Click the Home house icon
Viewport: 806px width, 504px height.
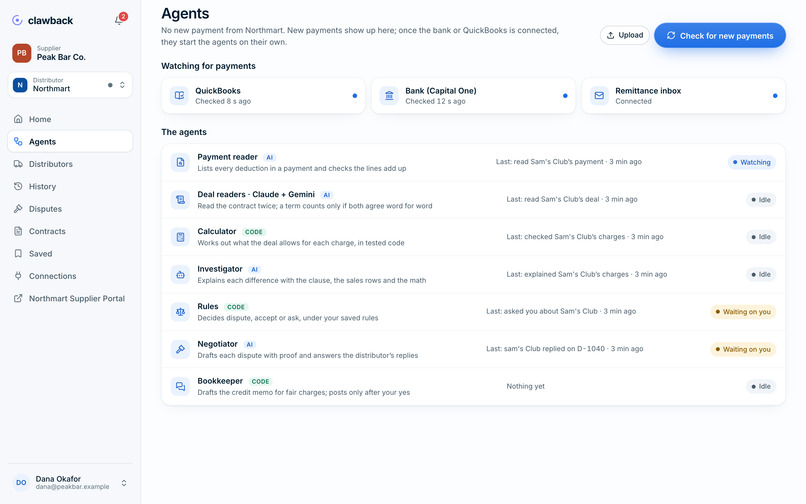click(18, 119)
